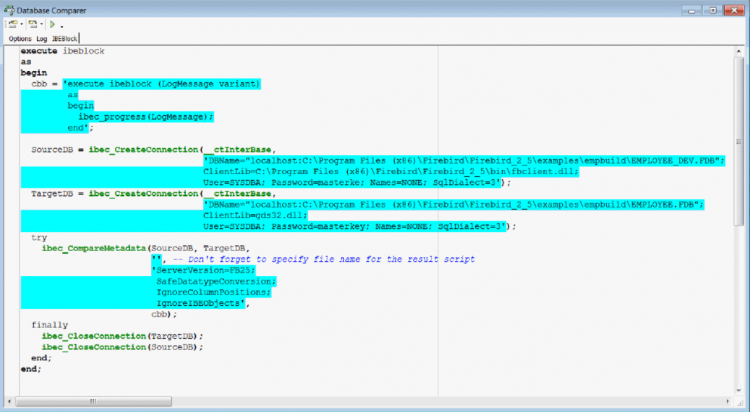Click the 'begin' keyword on third line
Screen dimensions: 750x412
33,73
